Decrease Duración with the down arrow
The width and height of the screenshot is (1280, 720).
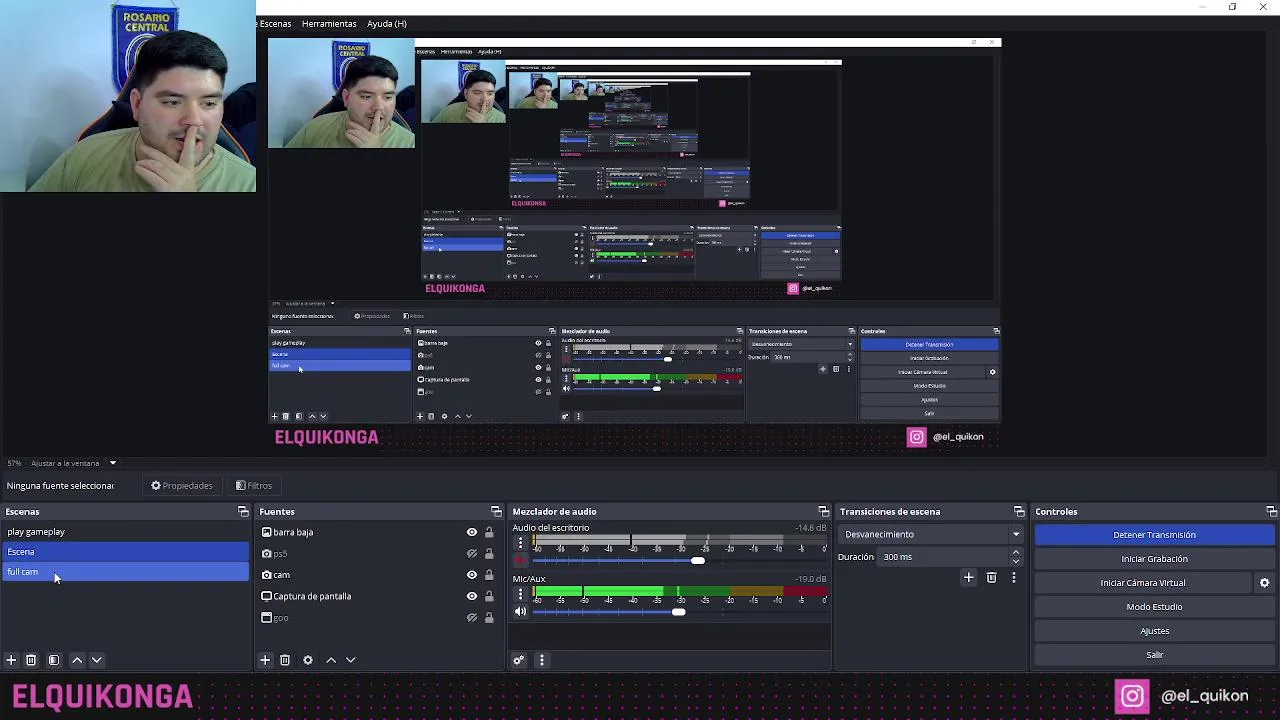1016,561
